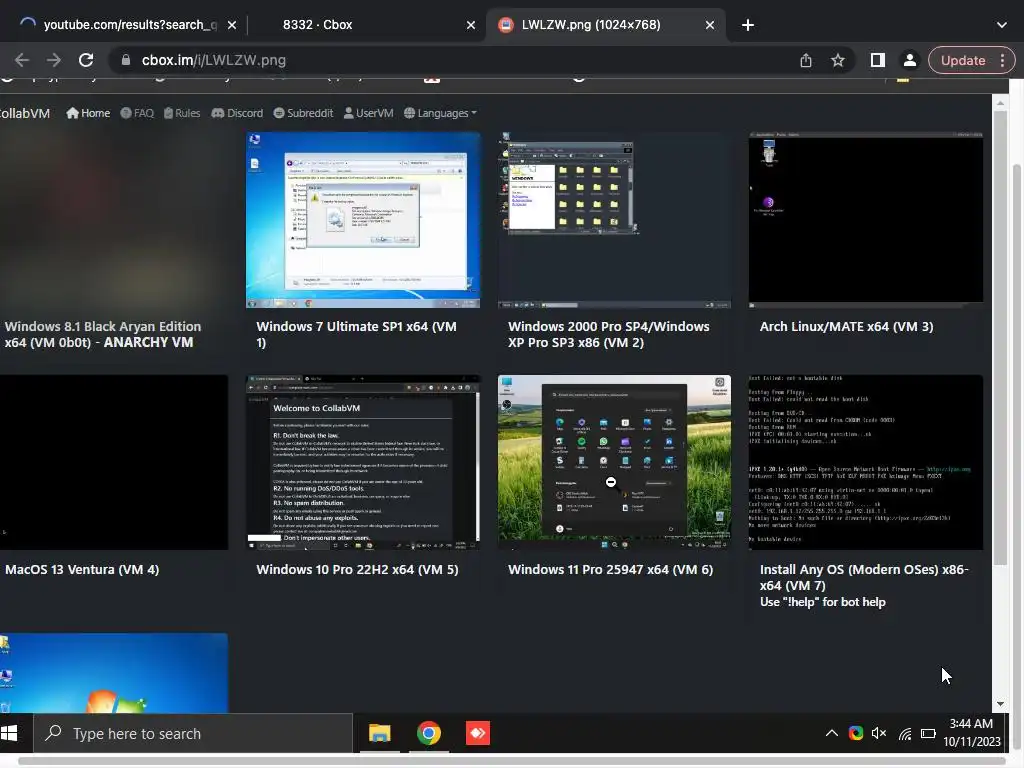
Task: Open the Arch Linux/MATE VM 3 thumbnail
Action: (865, 220)
